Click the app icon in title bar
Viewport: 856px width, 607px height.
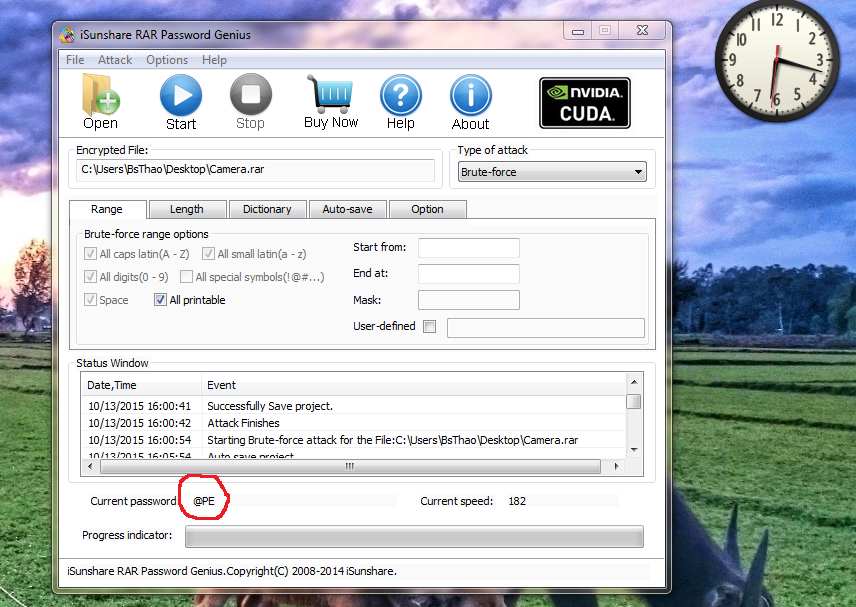[67, 35]
